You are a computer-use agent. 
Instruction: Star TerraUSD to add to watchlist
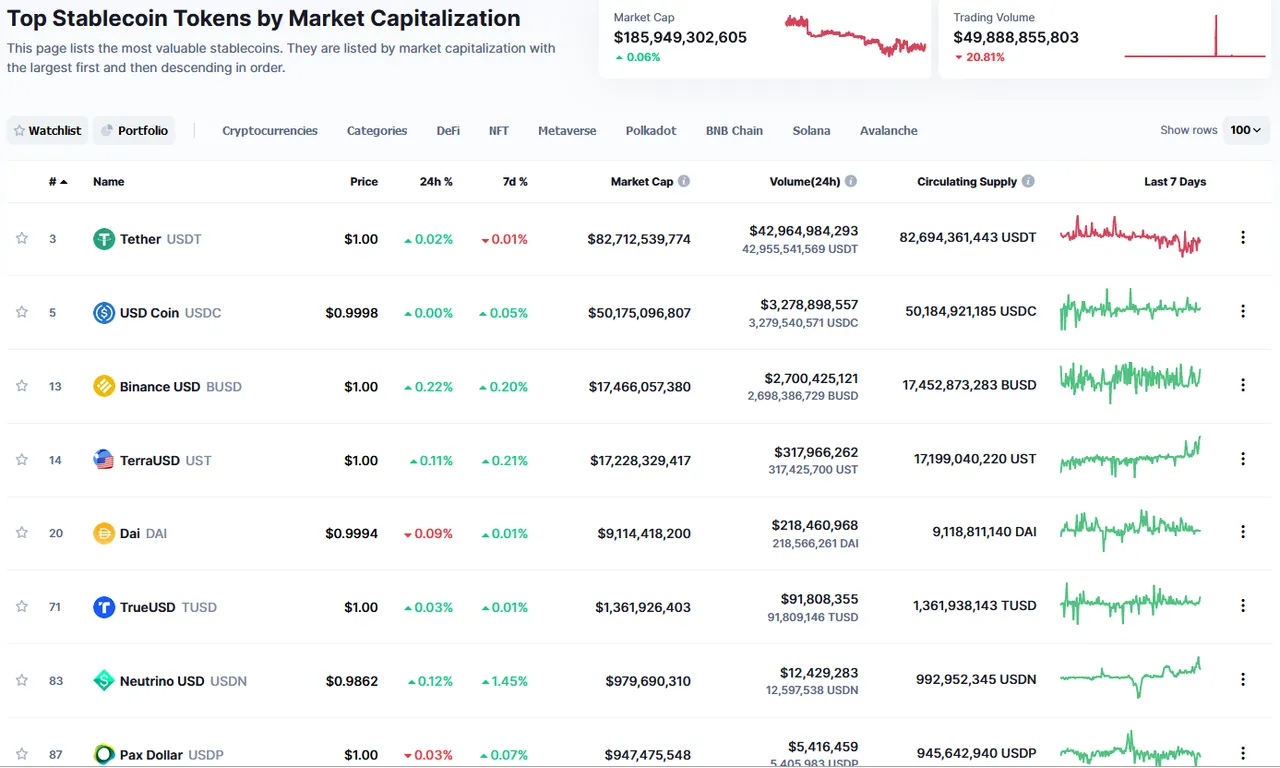pos(21,459)
